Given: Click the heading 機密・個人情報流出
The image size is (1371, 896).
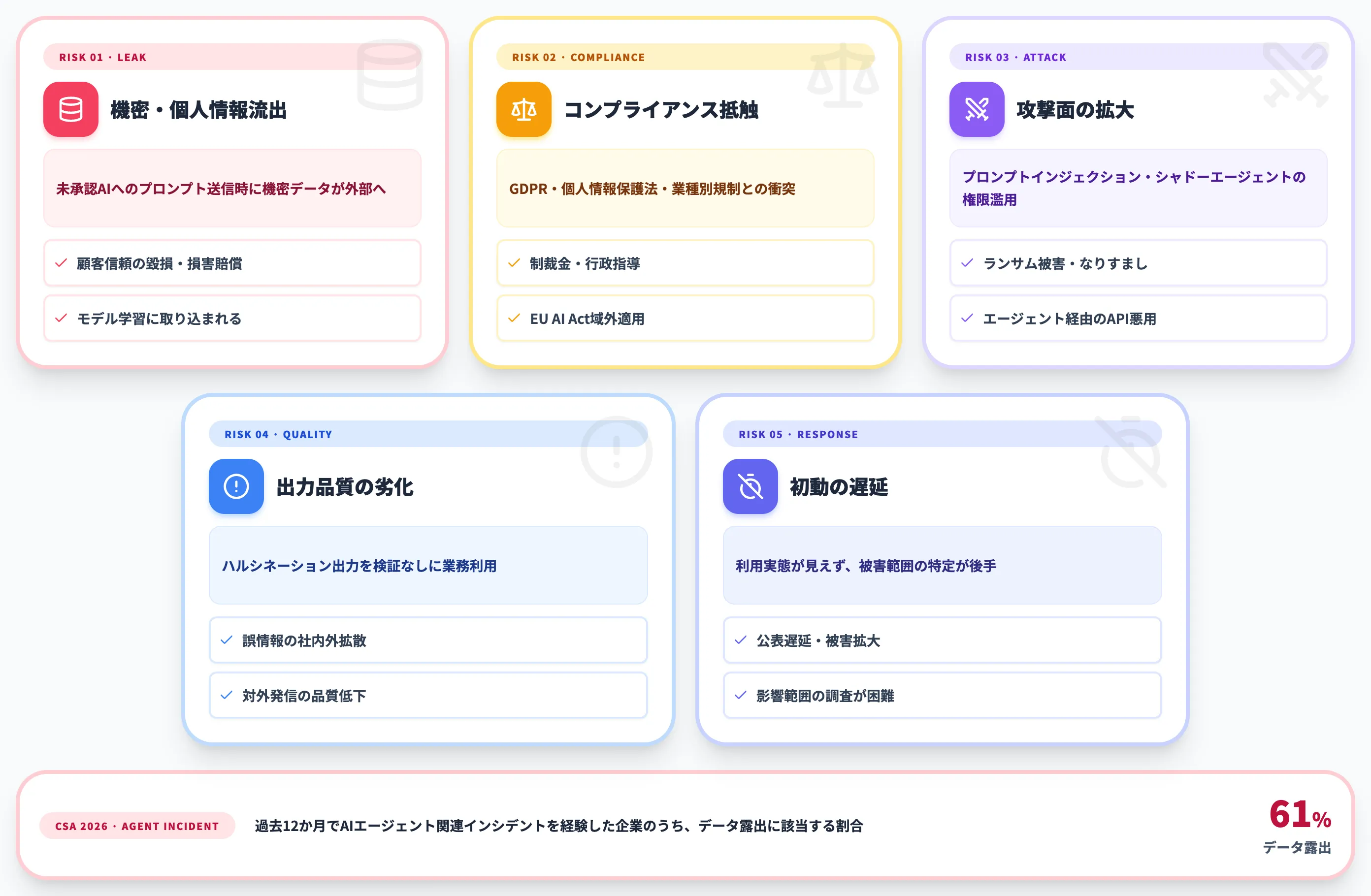Looking at the screenshot, I should point(199,109).
